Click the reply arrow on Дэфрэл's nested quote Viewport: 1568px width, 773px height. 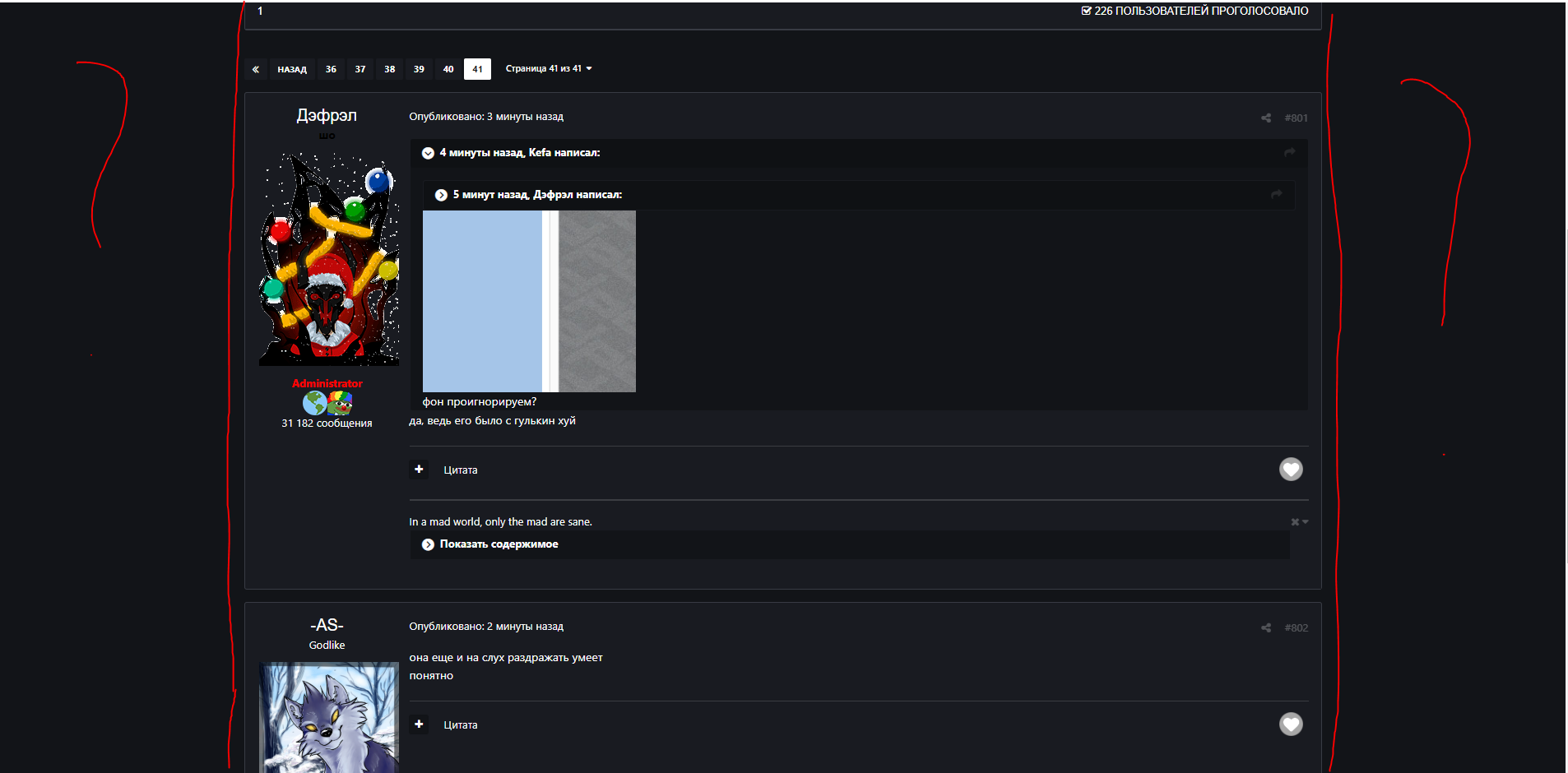[x=1276, y=195]
